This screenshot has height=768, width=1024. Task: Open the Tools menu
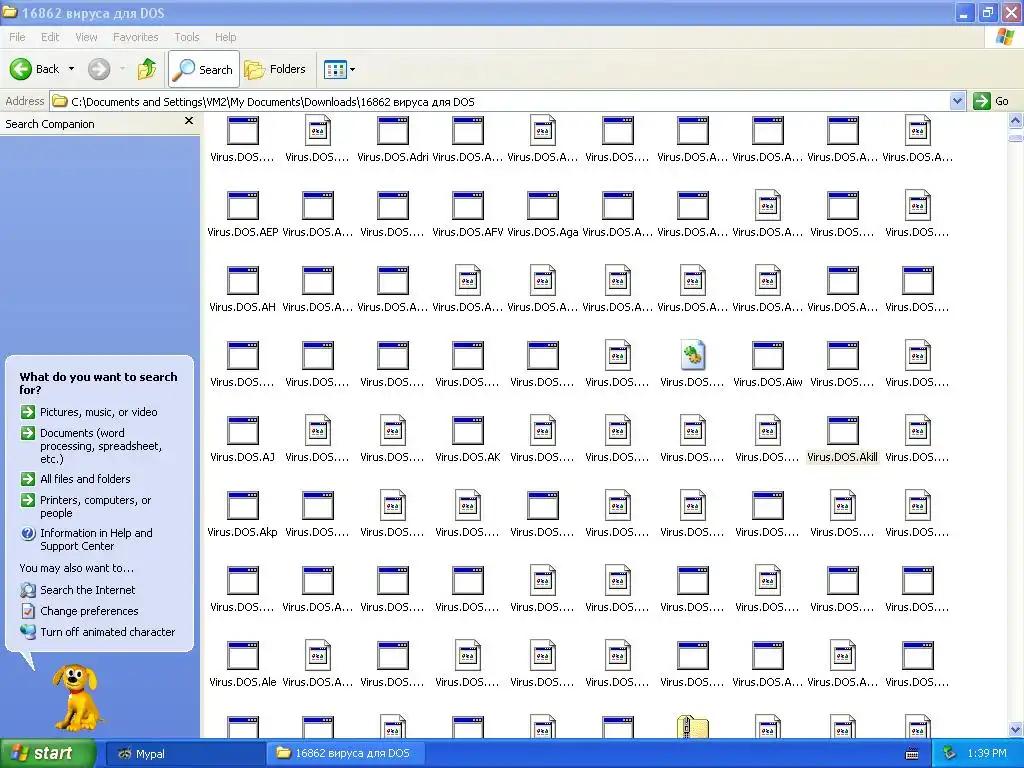[x=186, y=37]
